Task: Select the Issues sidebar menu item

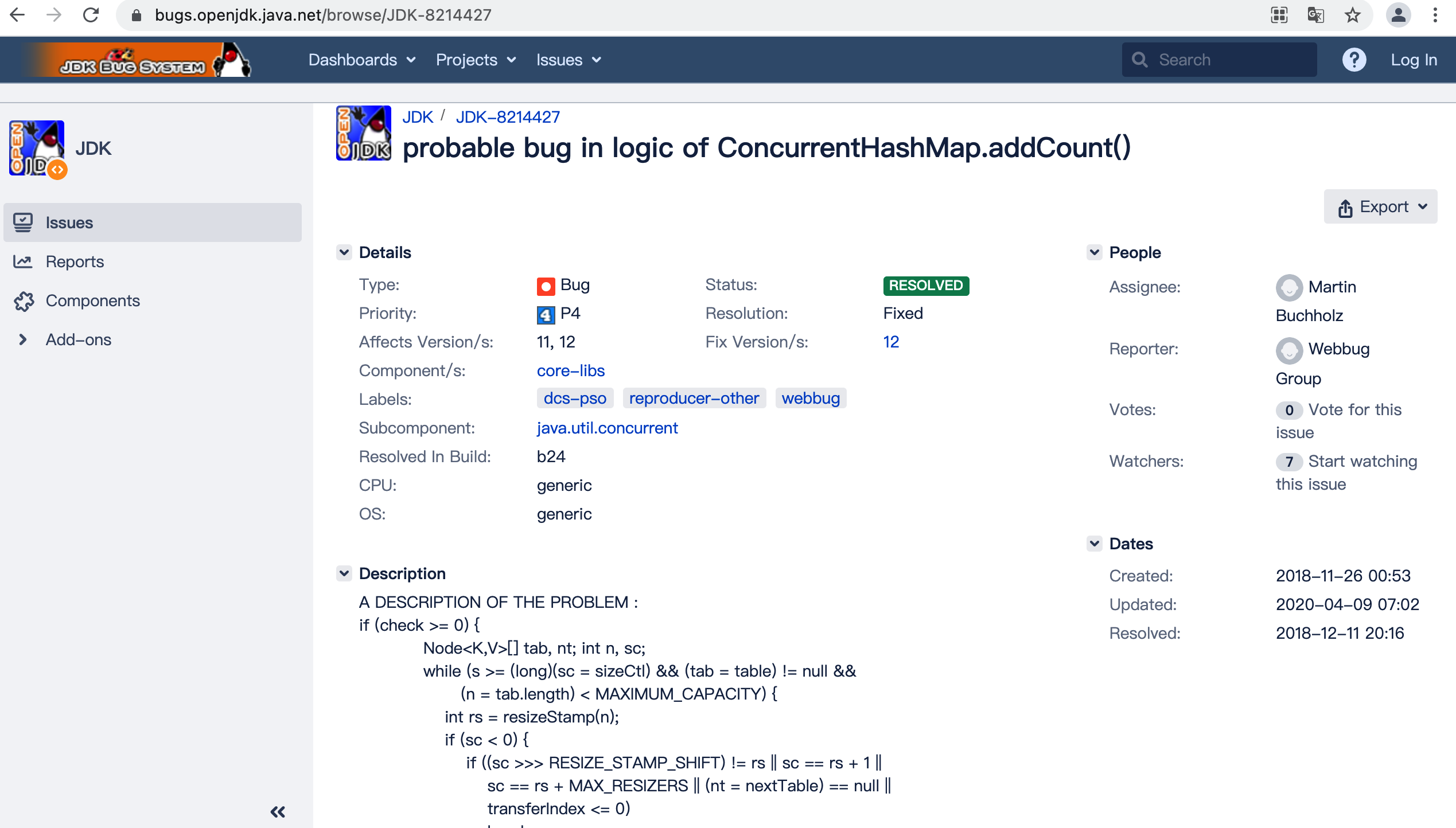Action: tap(156, 221)
